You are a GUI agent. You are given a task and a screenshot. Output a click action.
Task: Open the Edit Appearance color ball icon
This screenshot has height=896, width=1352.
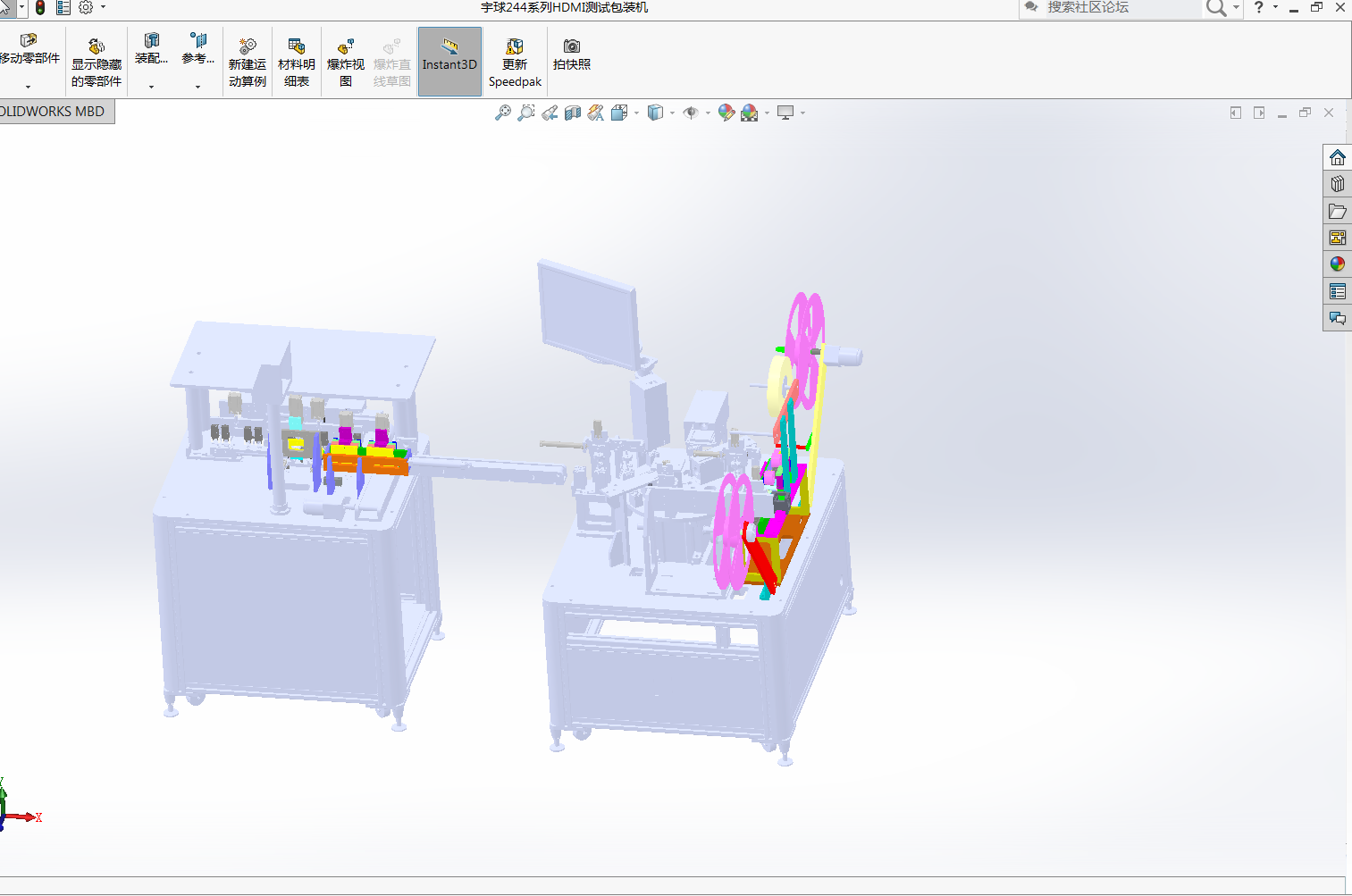[726, 113]
